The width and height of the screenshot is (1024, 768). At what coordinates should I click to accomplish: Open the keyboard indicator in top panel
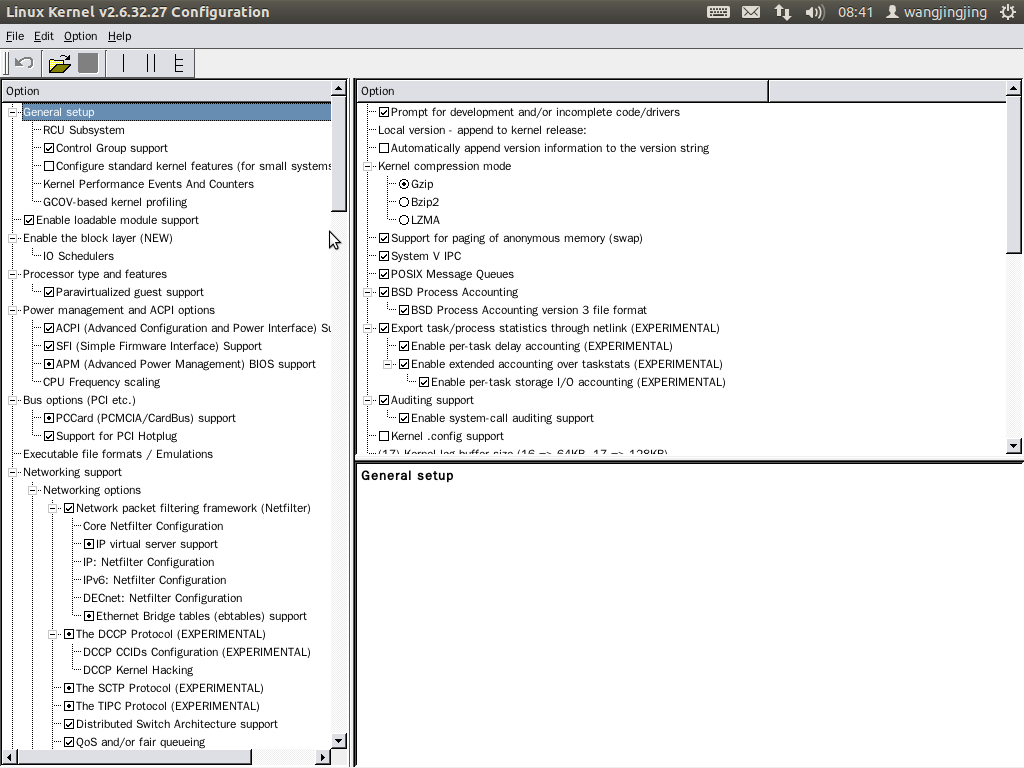(718, 12)
